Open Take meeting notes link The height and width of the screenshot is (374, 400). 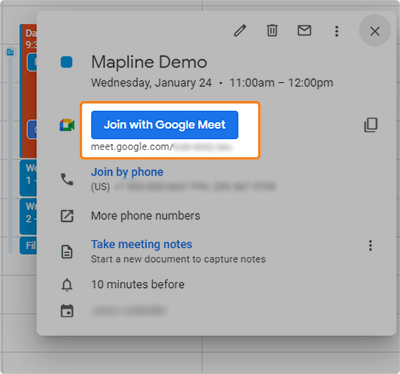(x=142, y=244)
